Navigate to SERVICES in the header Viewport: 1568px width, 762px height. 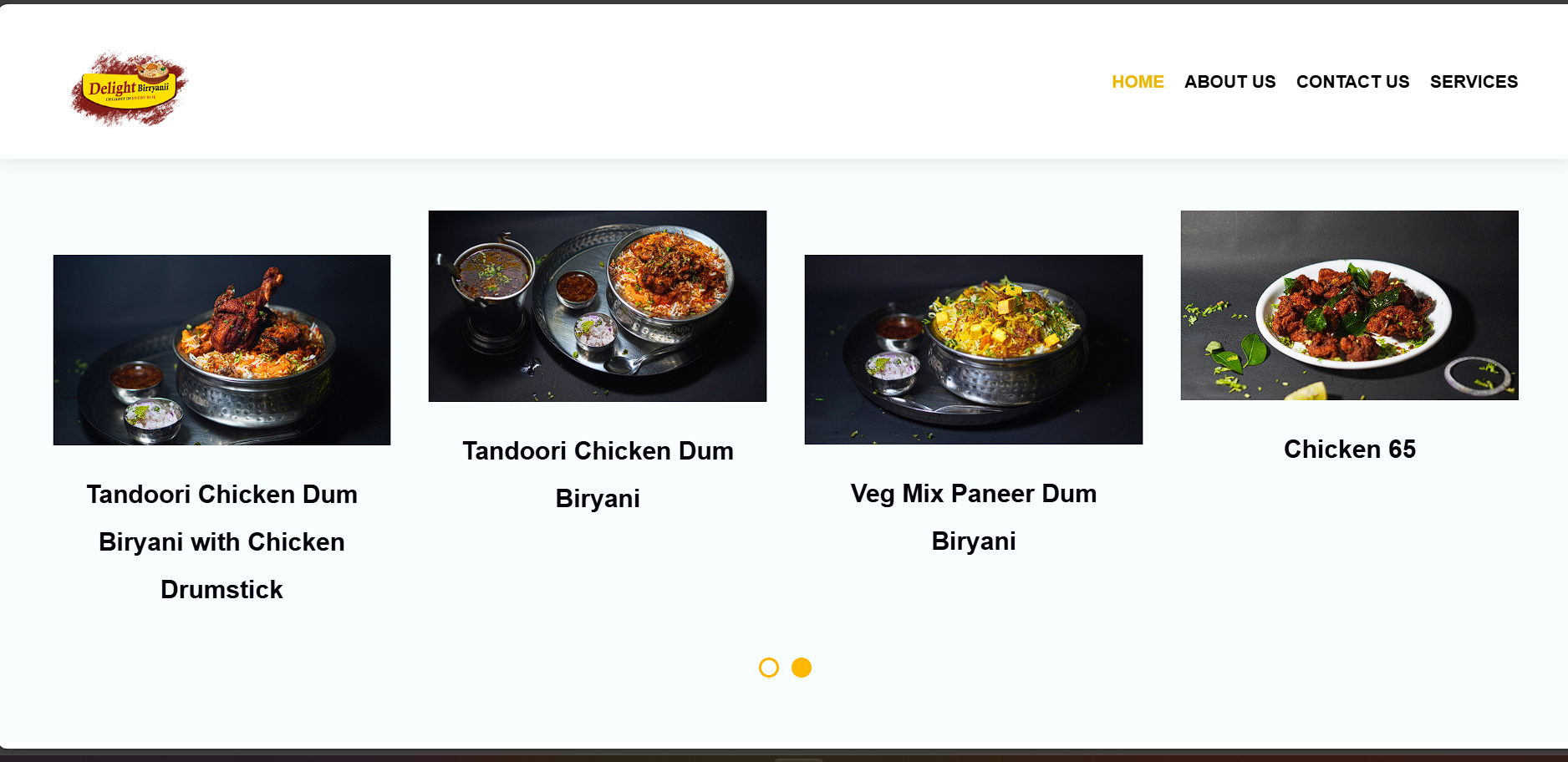1474,82
